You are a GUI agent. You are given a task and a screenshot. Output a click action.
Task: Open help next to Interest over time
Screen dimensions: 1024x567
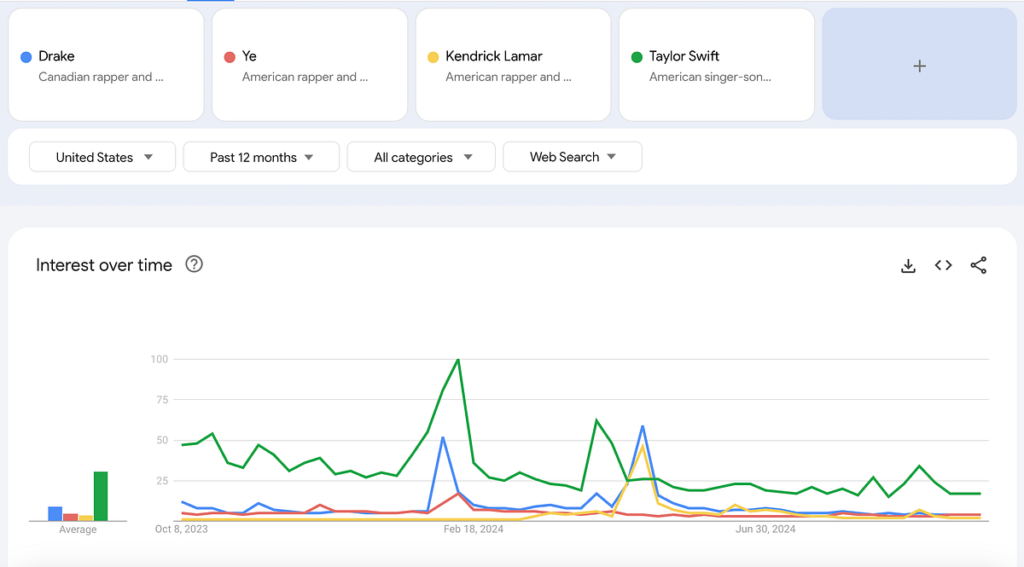(x=194, y=265)
